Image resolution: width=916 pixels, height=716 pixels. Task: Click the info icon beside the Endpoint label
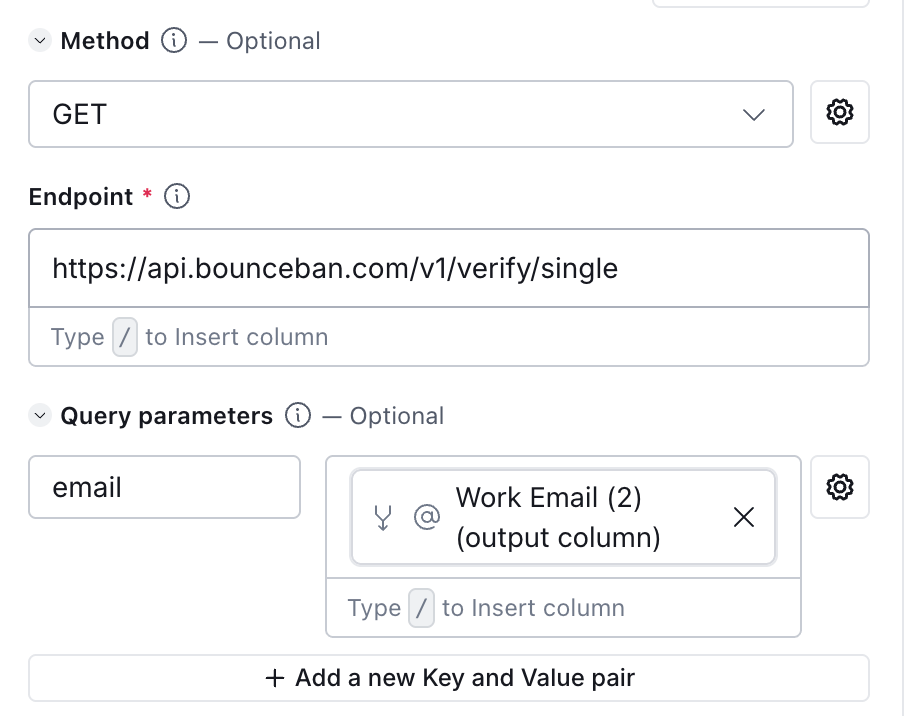point(176,197)
